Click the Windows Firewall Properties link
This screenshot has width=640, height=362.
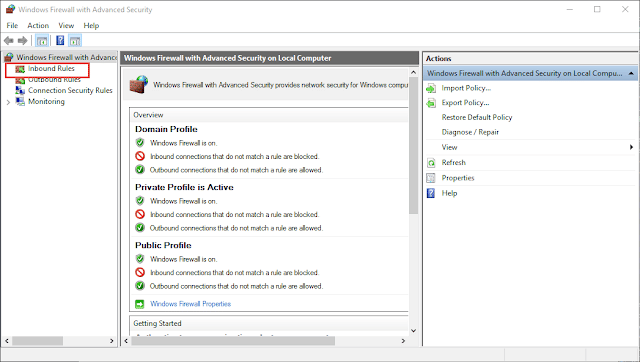click(x=190, y=304)
